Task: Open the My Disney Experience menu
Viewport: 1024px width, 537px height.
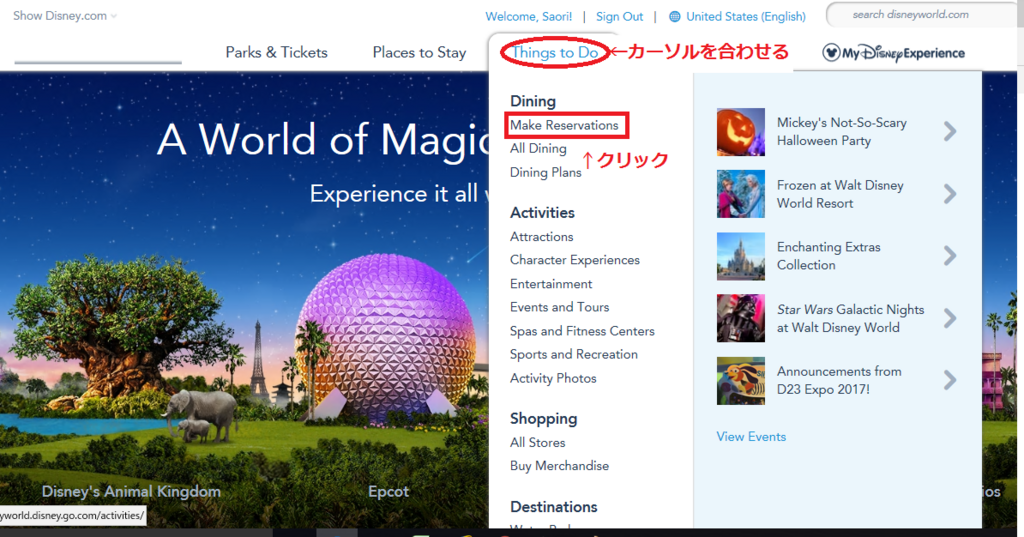Action: [893, 53]
